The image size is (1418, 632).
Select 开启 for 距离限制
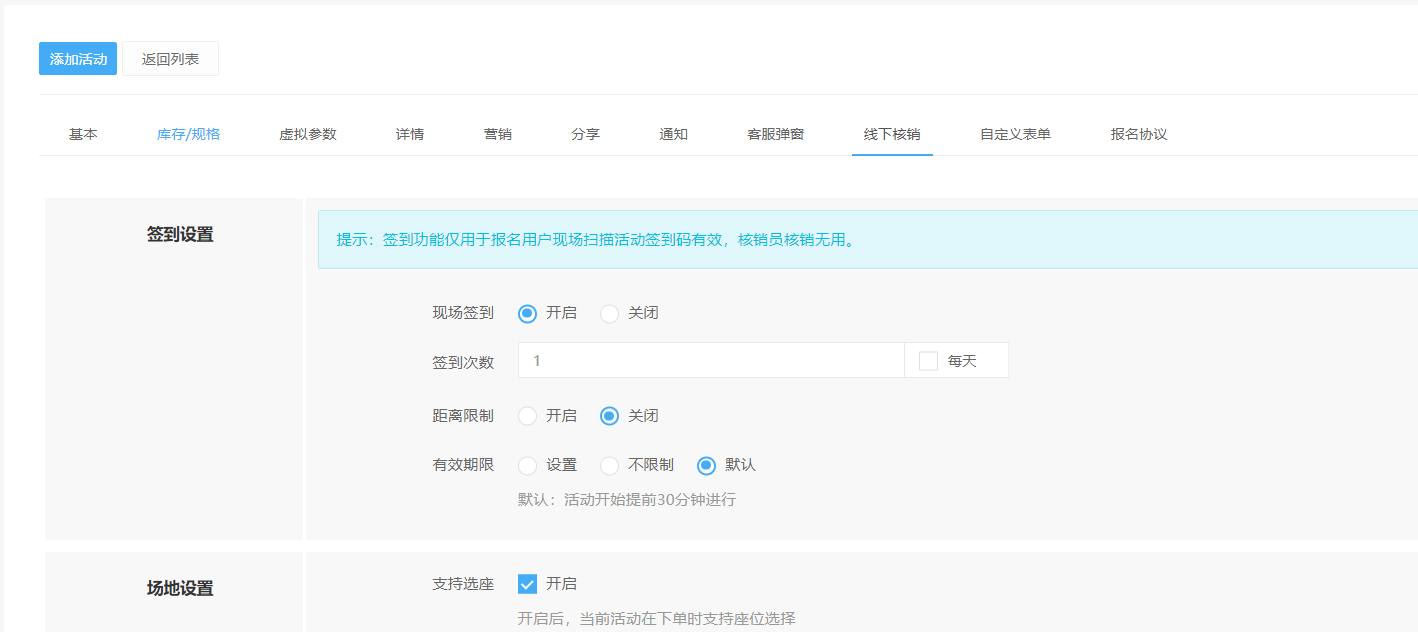(528, 416)
